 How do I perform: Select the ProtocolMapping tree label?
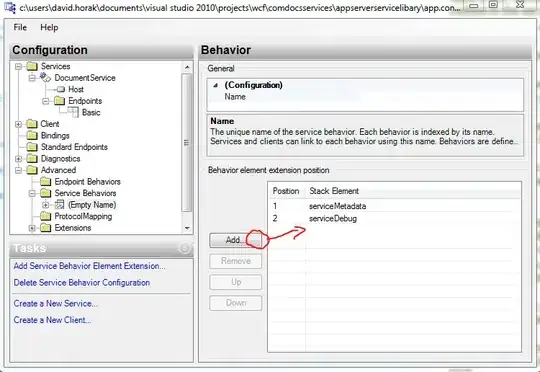(x=83, y=216)
